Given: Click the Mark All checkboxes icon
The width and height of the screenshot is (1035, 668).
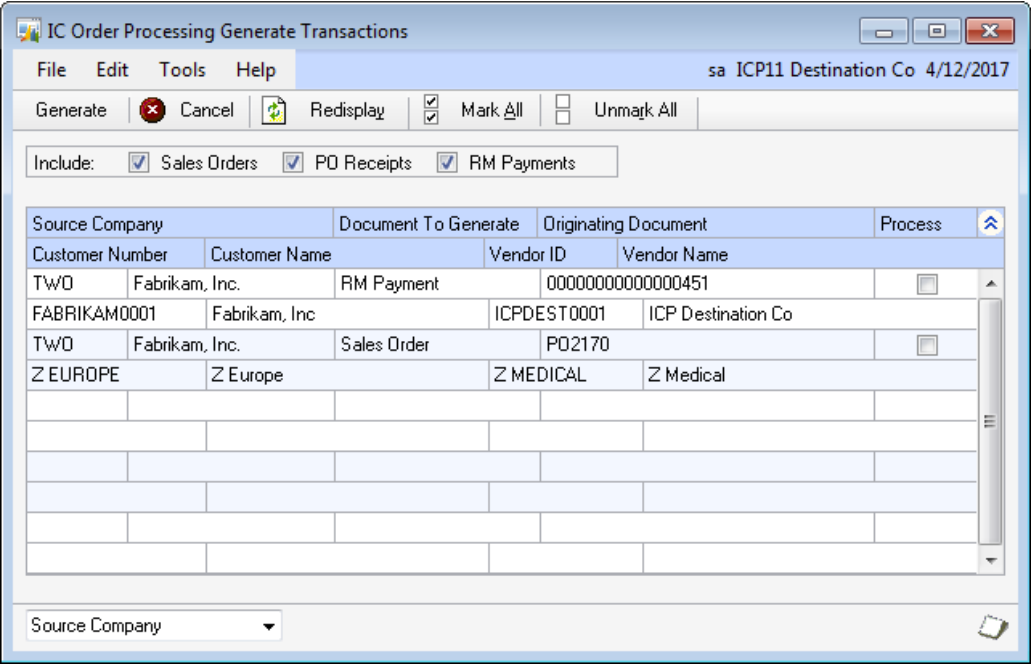Looking at the screenshot, I should 432,110.
